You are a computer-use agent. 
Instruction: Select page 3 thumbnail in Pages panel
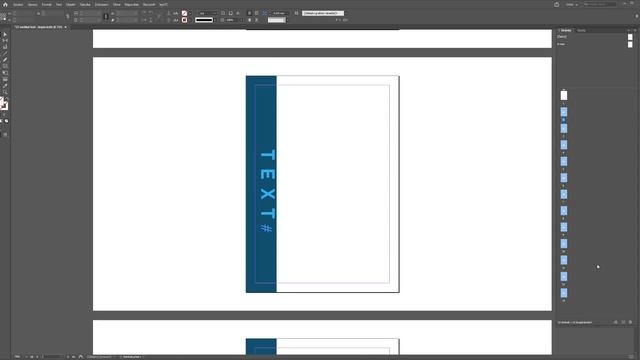(564, 129)
